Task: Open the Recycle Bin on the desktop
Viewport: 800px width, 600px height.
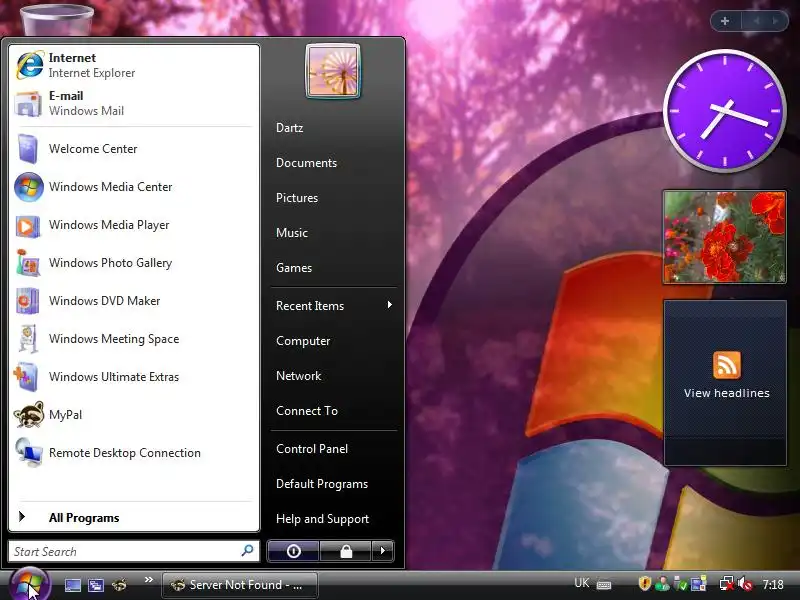Action: pos(56,18)
